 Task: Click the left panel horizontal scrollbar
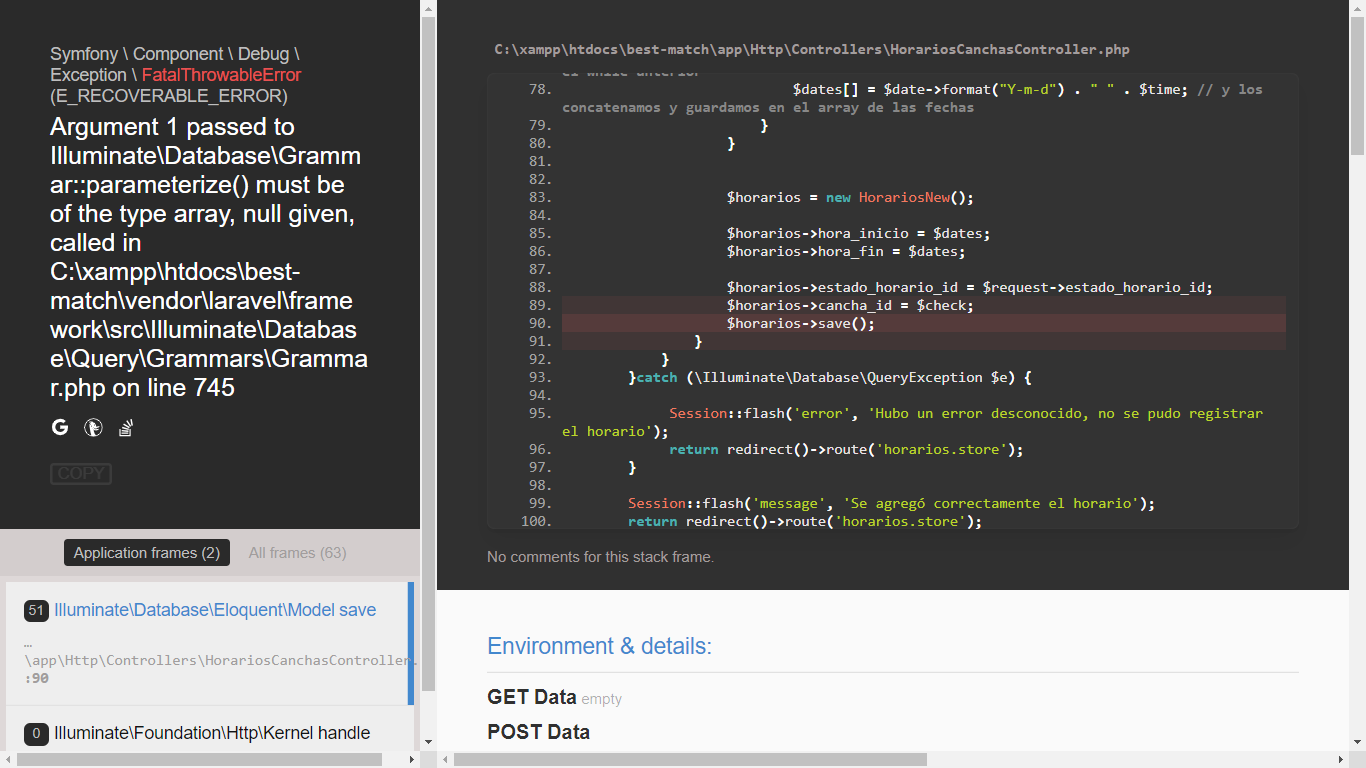click(x=200, y=760)
